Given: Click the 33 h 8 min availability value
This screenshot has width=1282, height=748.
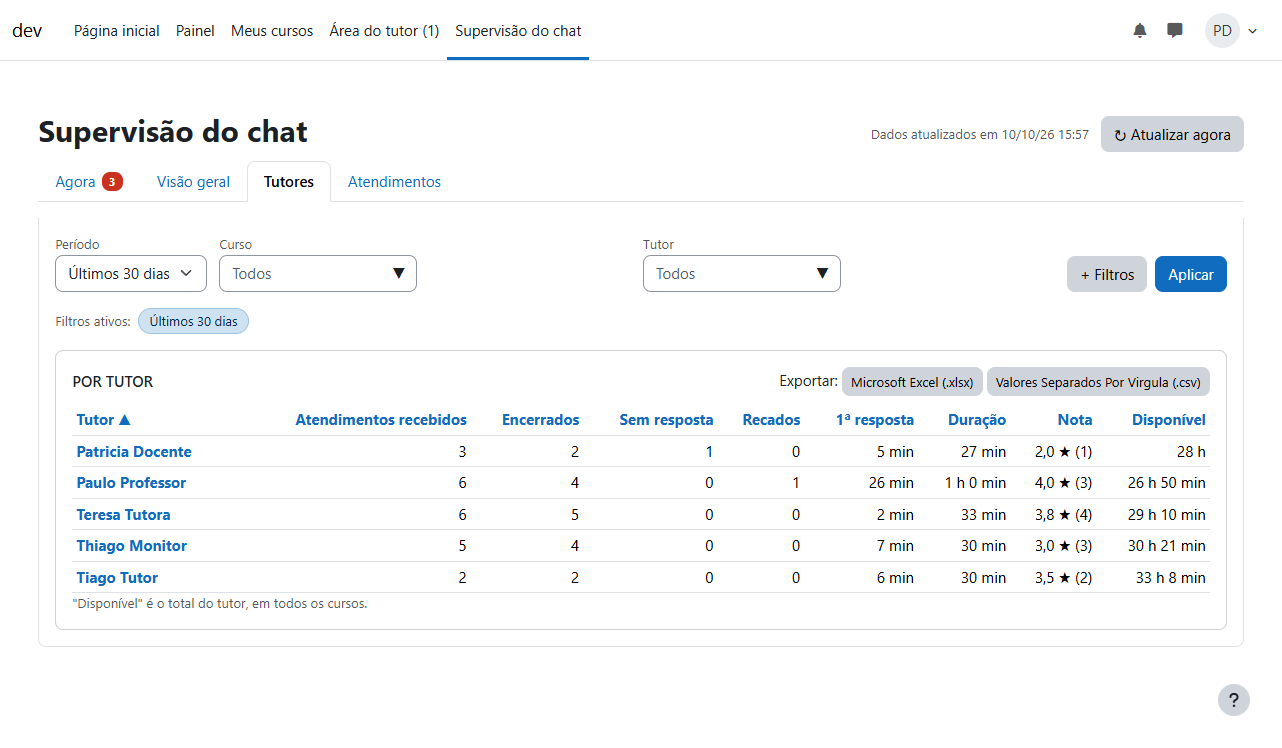Looking at the screenshot, I should 1171,578.
